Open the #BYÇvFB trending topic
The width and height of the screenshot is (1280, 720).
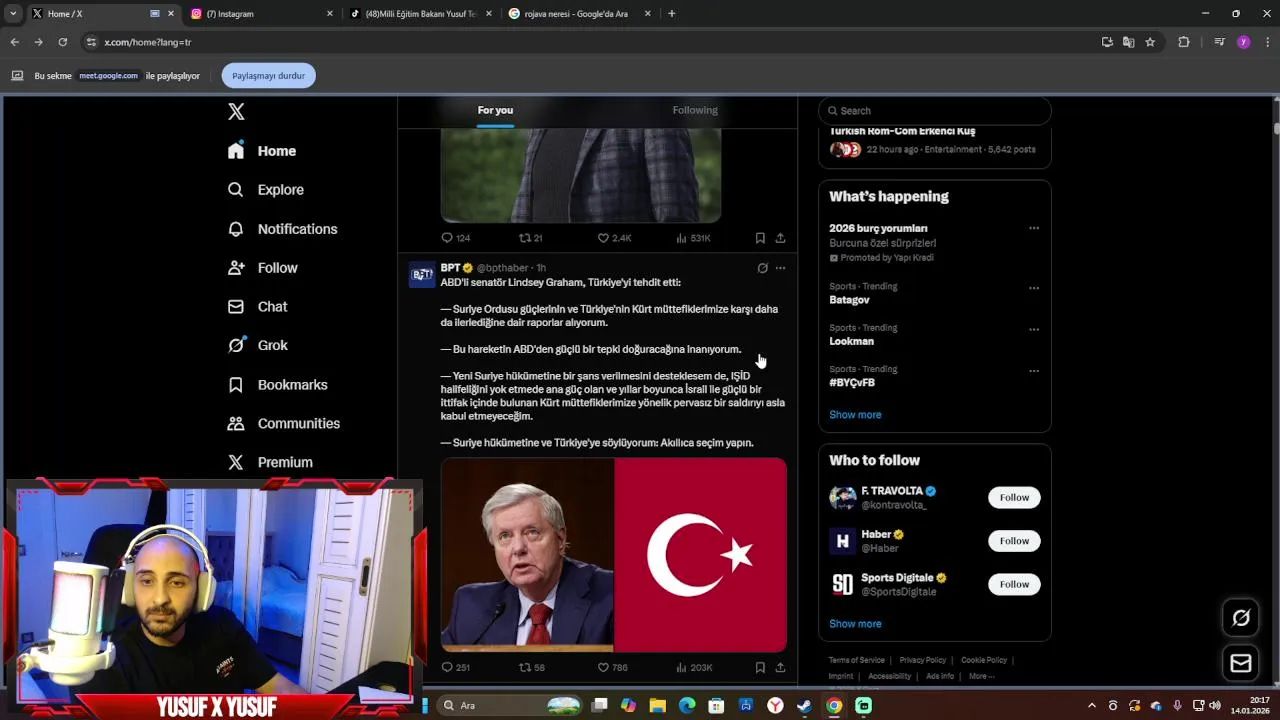[x=852, y=382]
